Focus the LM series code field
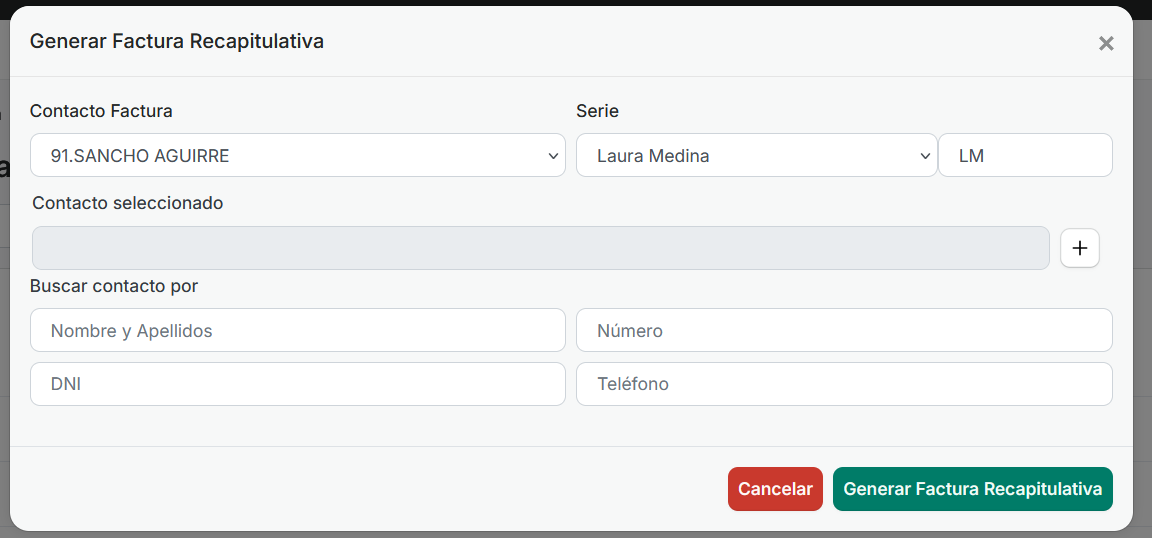Image resolution: width=1152 pixels, height=538 pixels. coord(1025,156)
